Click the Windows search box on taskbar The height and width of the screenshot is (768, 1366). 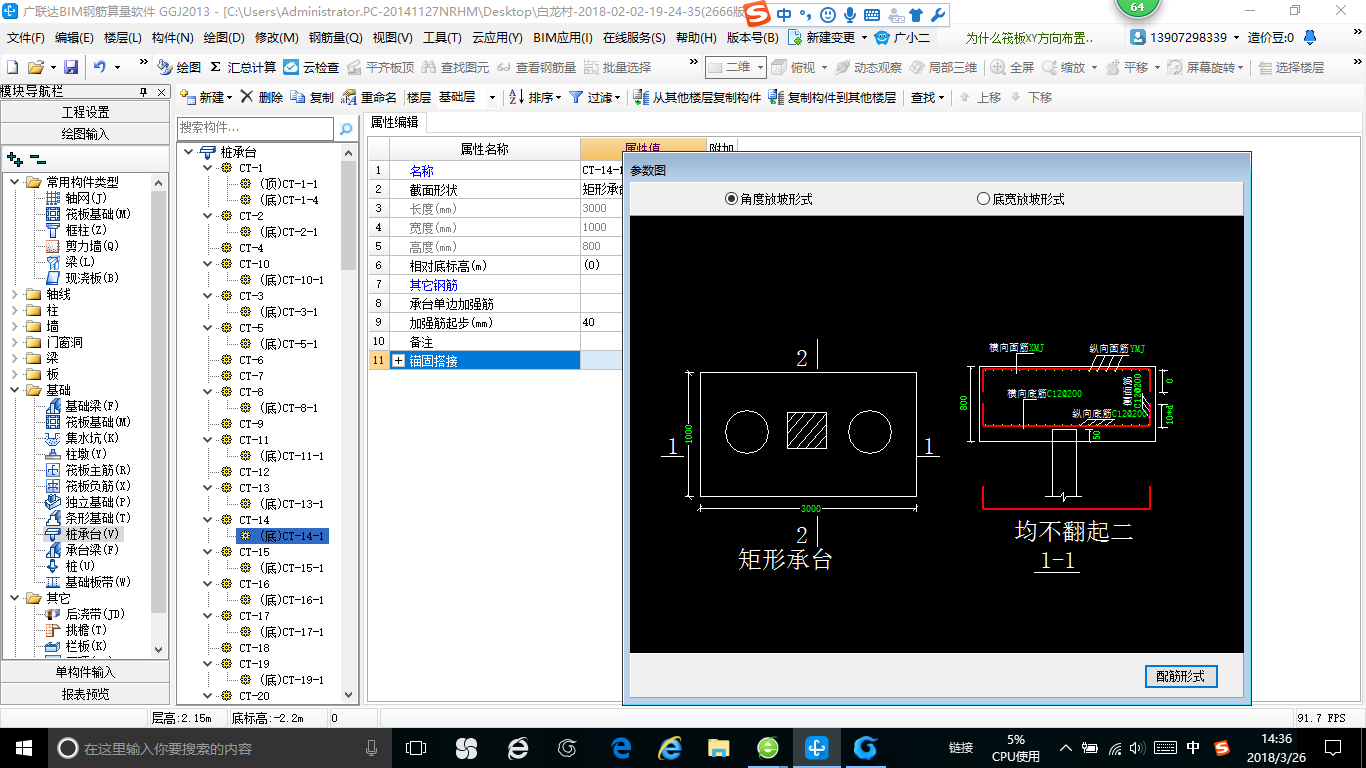click(x=218, y=748)
